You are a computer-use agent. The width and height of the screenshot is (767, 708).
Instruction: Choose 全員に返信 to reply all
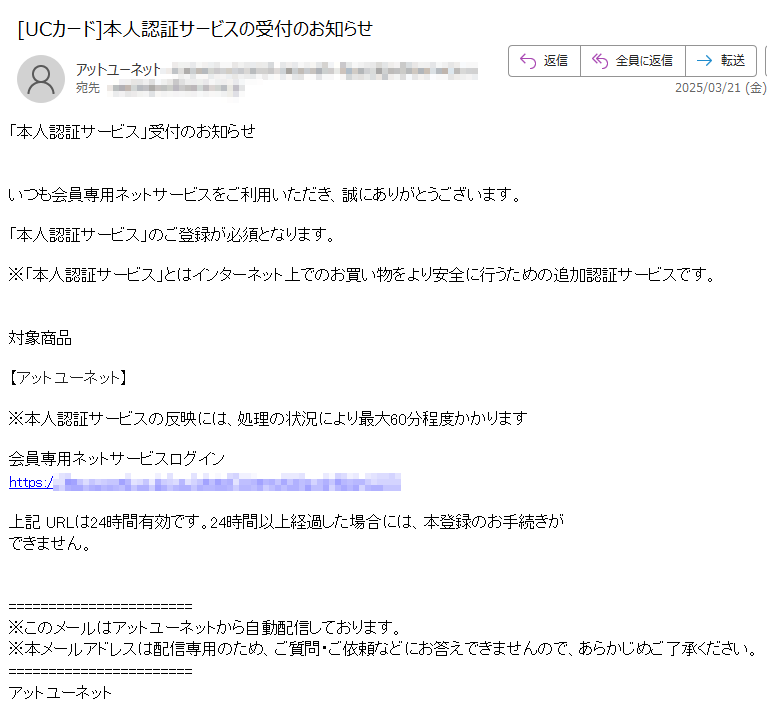click(x=644, y=61)
